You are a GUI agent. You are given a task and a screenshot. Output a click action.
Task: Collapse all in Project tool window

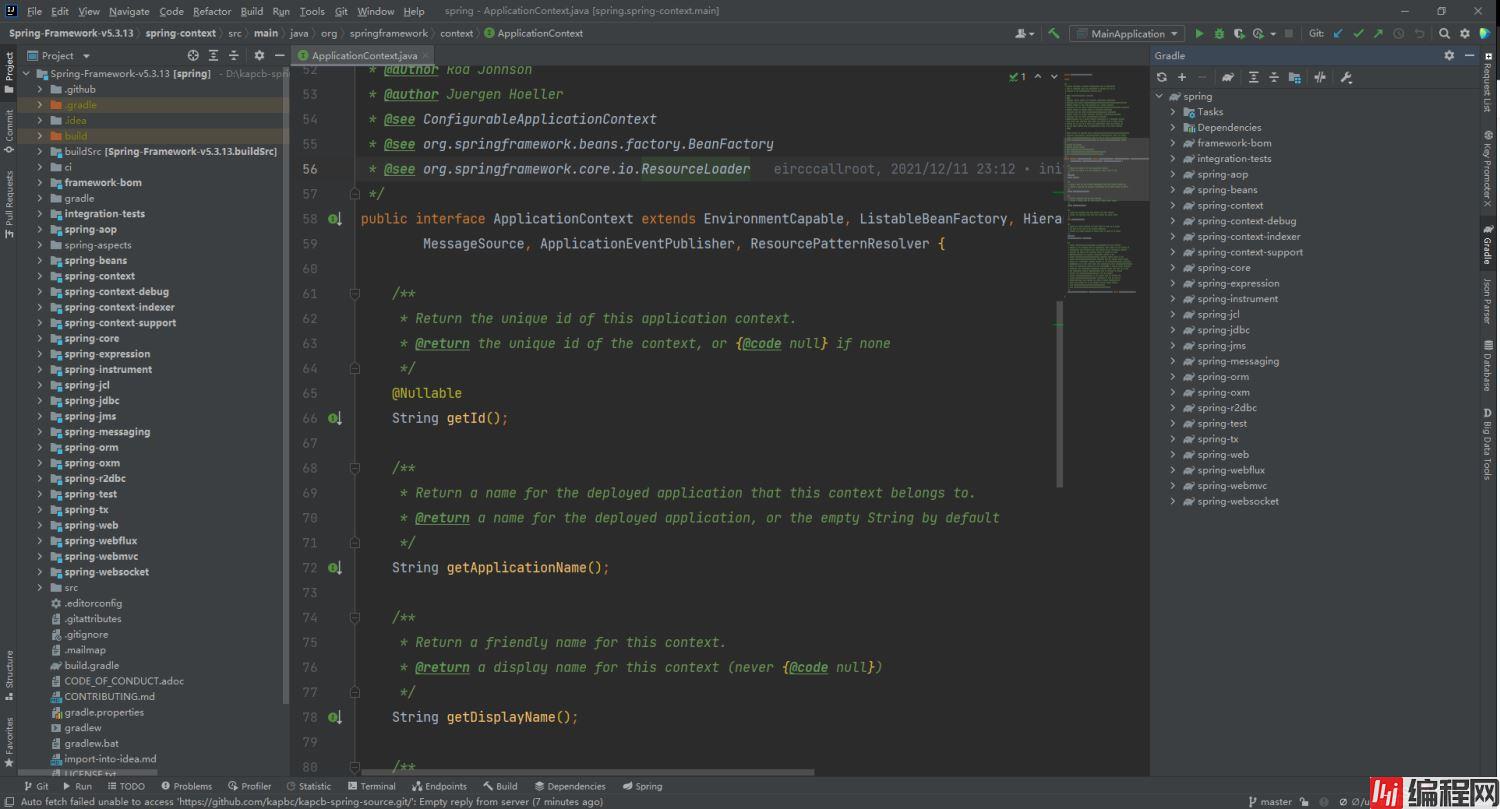pyautogui.click(x=234, y=55)
